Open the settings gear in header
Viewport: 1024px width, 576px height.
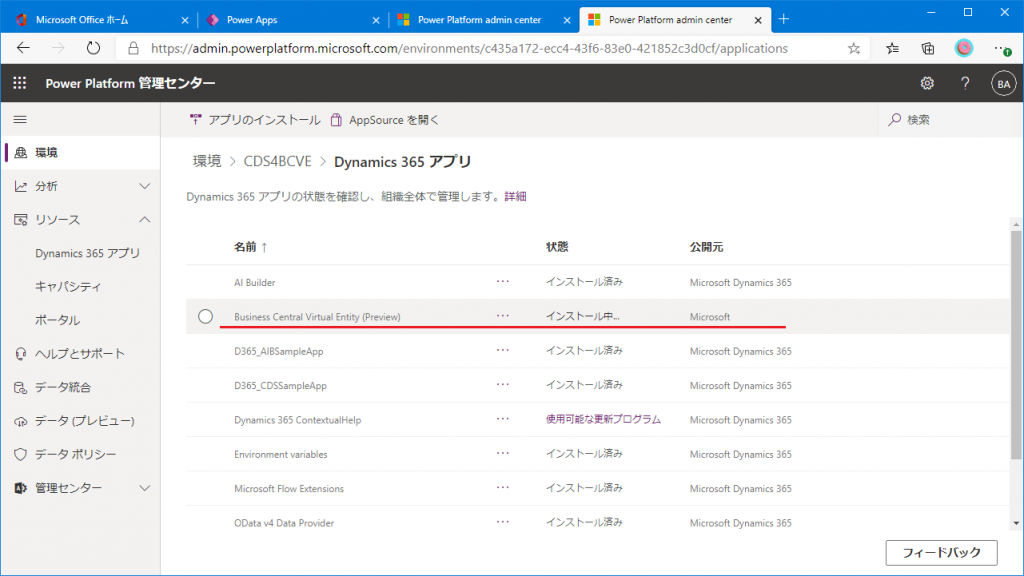pyautogui.click(x=927, y=83)
